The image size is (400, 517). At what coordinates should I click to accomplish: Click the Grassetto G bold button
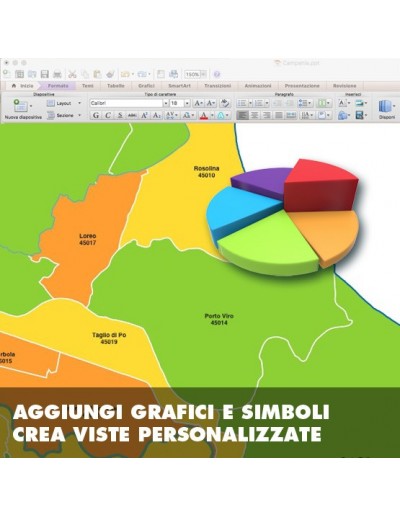click(96, 115)
